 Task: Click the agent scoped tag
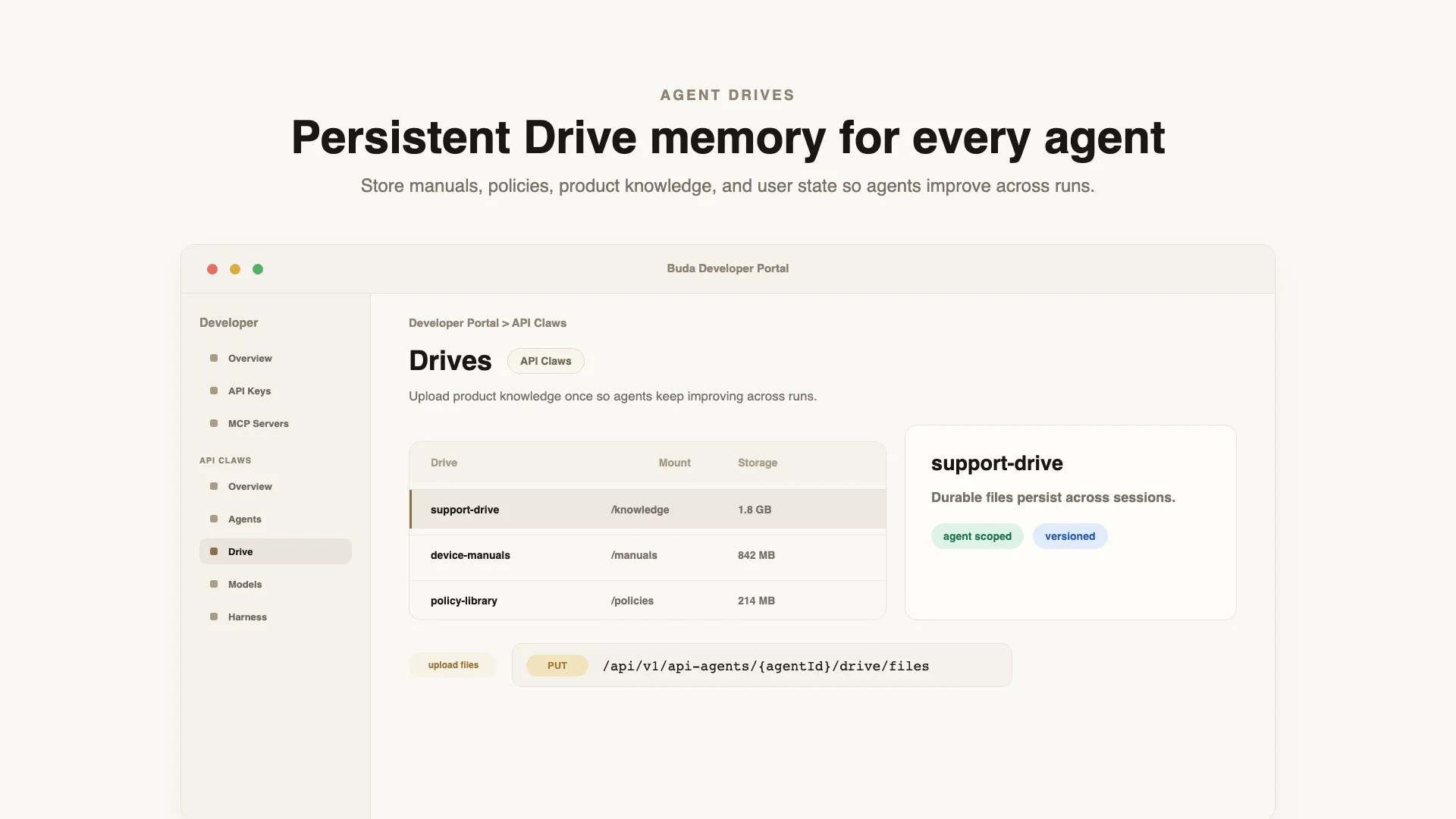[x=977, y=536]
